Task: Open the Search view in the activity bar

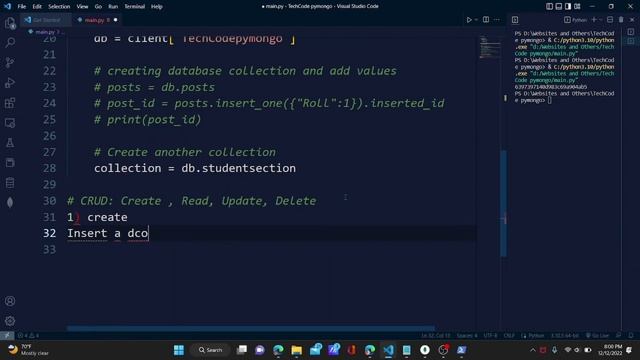Action: (10, 42)
